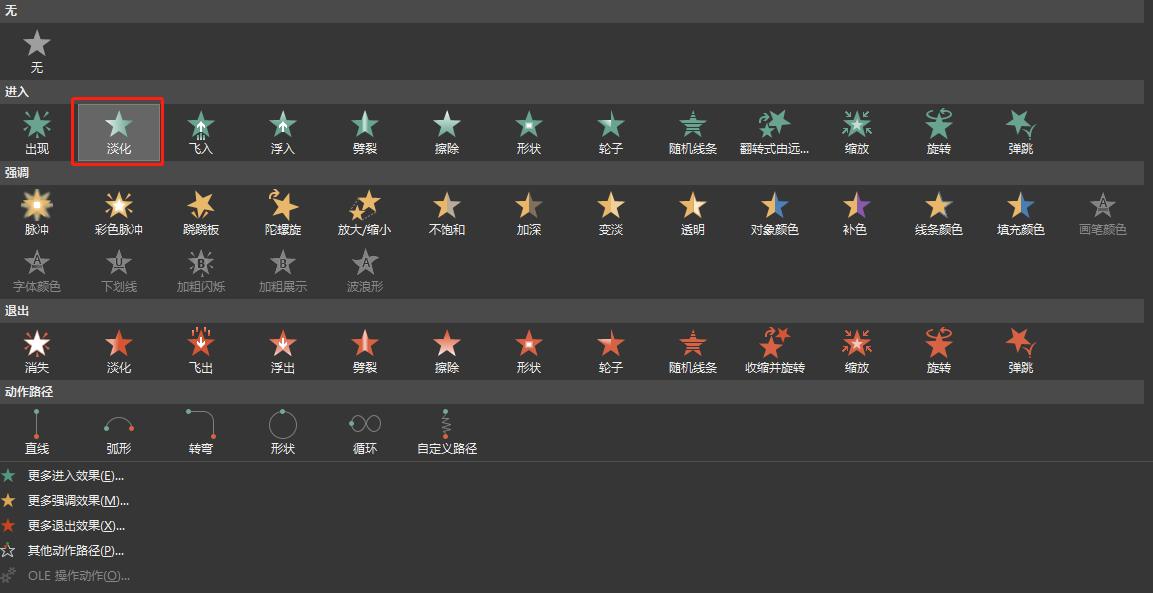Select the 无 option to remove animation
This screenshot has width=1153, height=593.
tap(37, 50)
